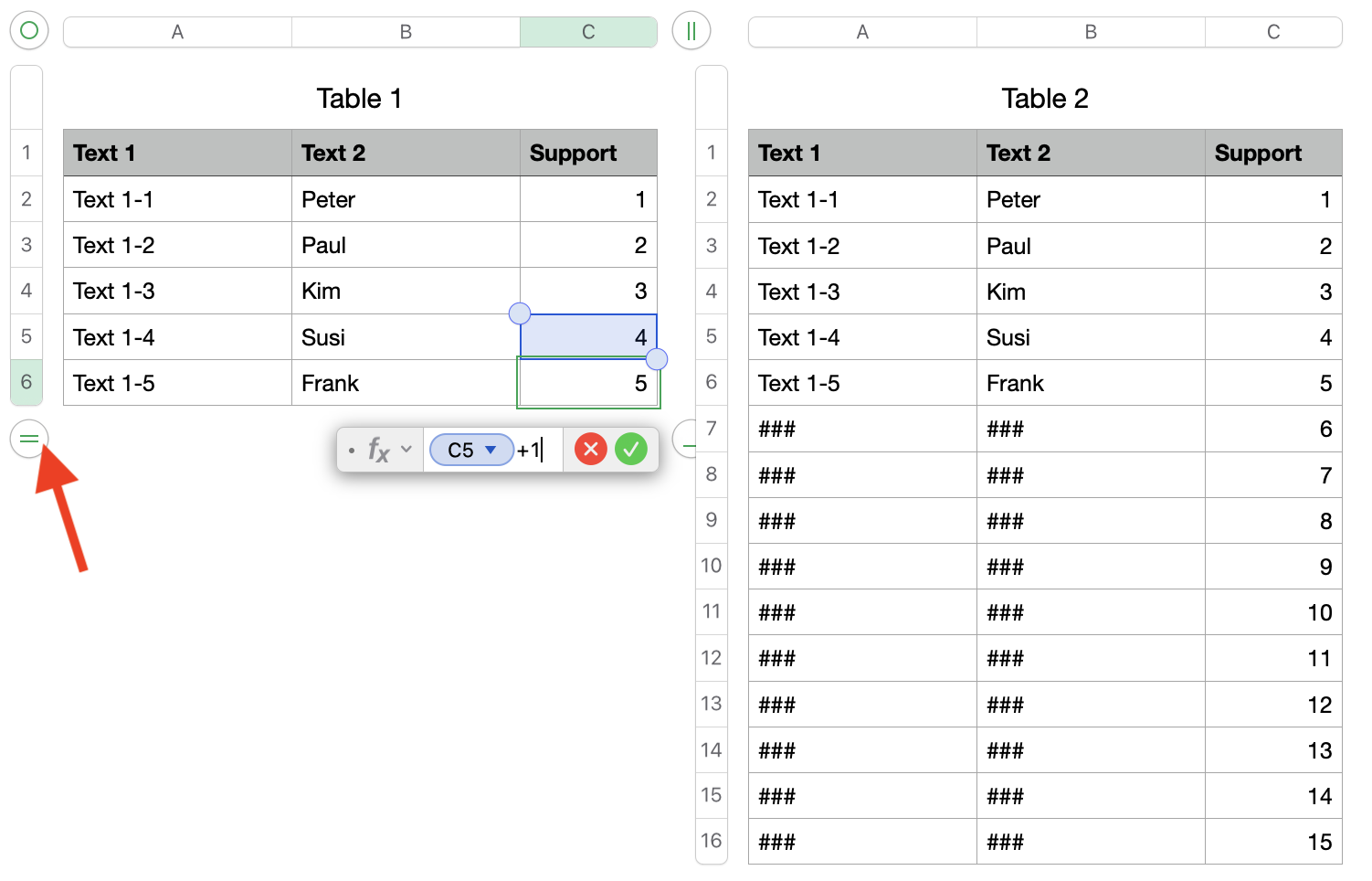Viewport: 1372px width, 881px height.
Task: Select row header 6 in Table 1
Action: [26, 382]
